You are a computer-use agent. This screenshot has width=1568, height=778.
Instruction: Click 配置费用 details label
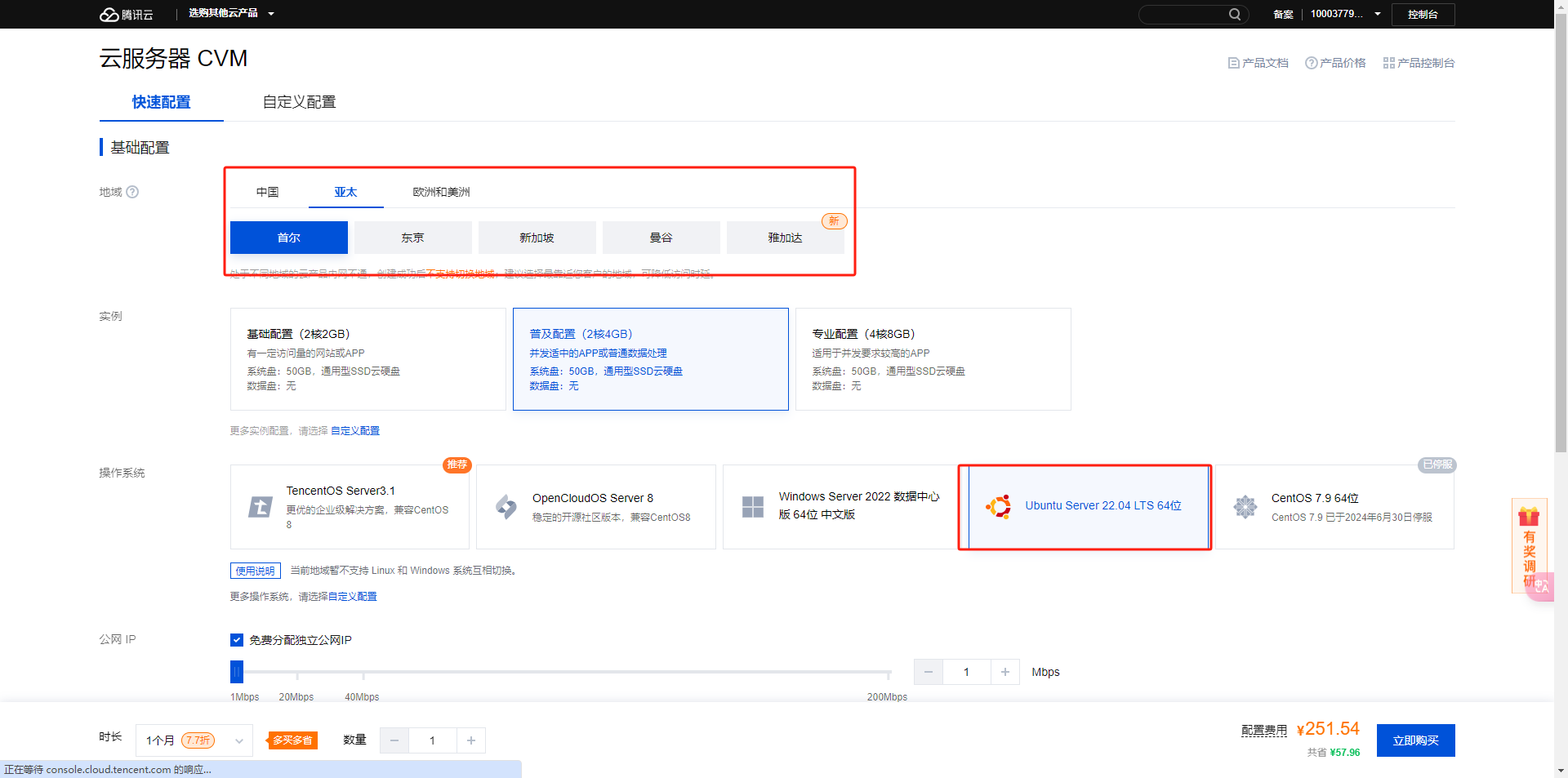(1264, 730)
